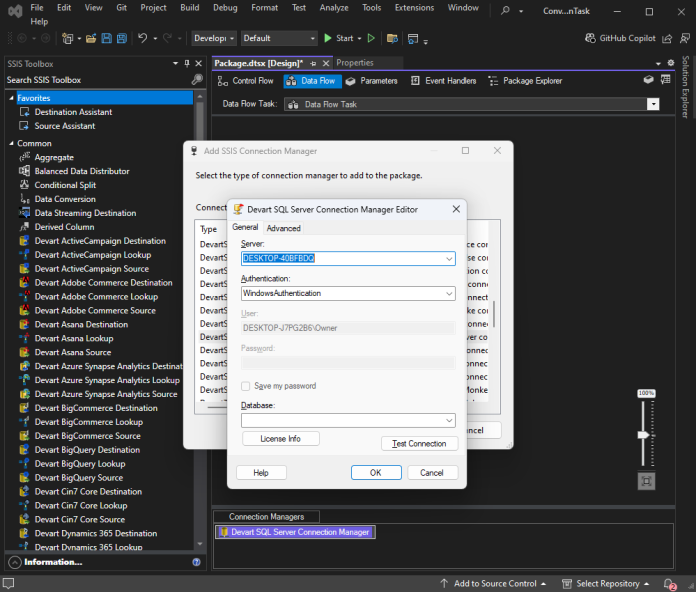696x592 pixels.
Task: Click the SSIS Toolbox search magnifier icon
Action: pyautogui.click(x=197, y=80)
